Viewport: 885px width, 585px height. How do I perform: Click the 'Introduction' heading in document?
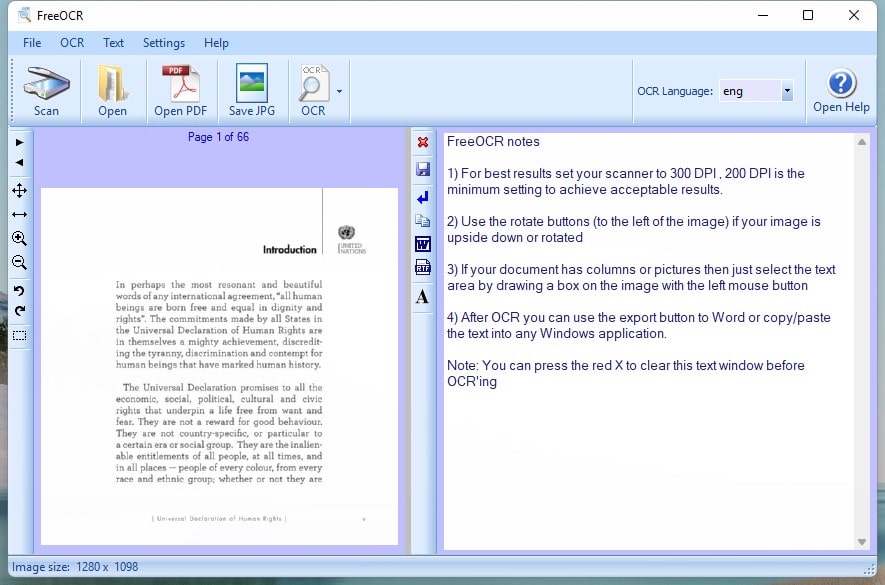point(290,250)
